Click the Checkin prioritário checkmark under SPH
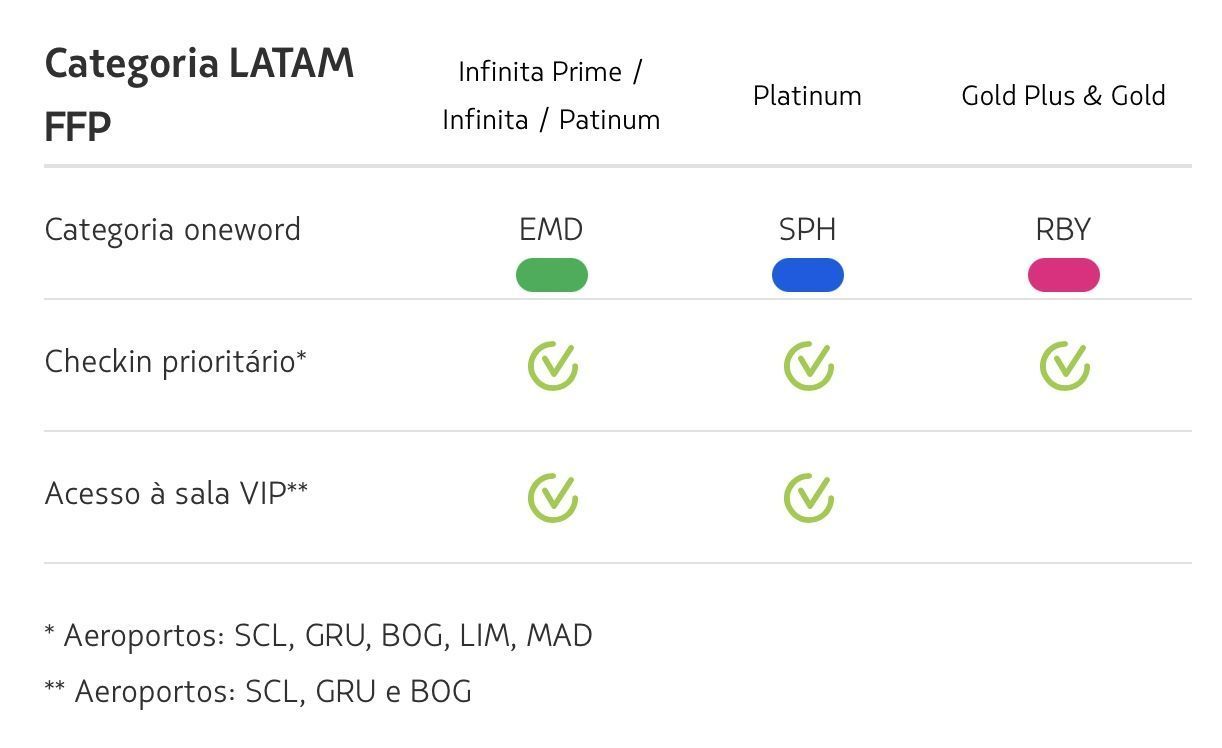The image size is (1222, 748). tap(809, 365)
